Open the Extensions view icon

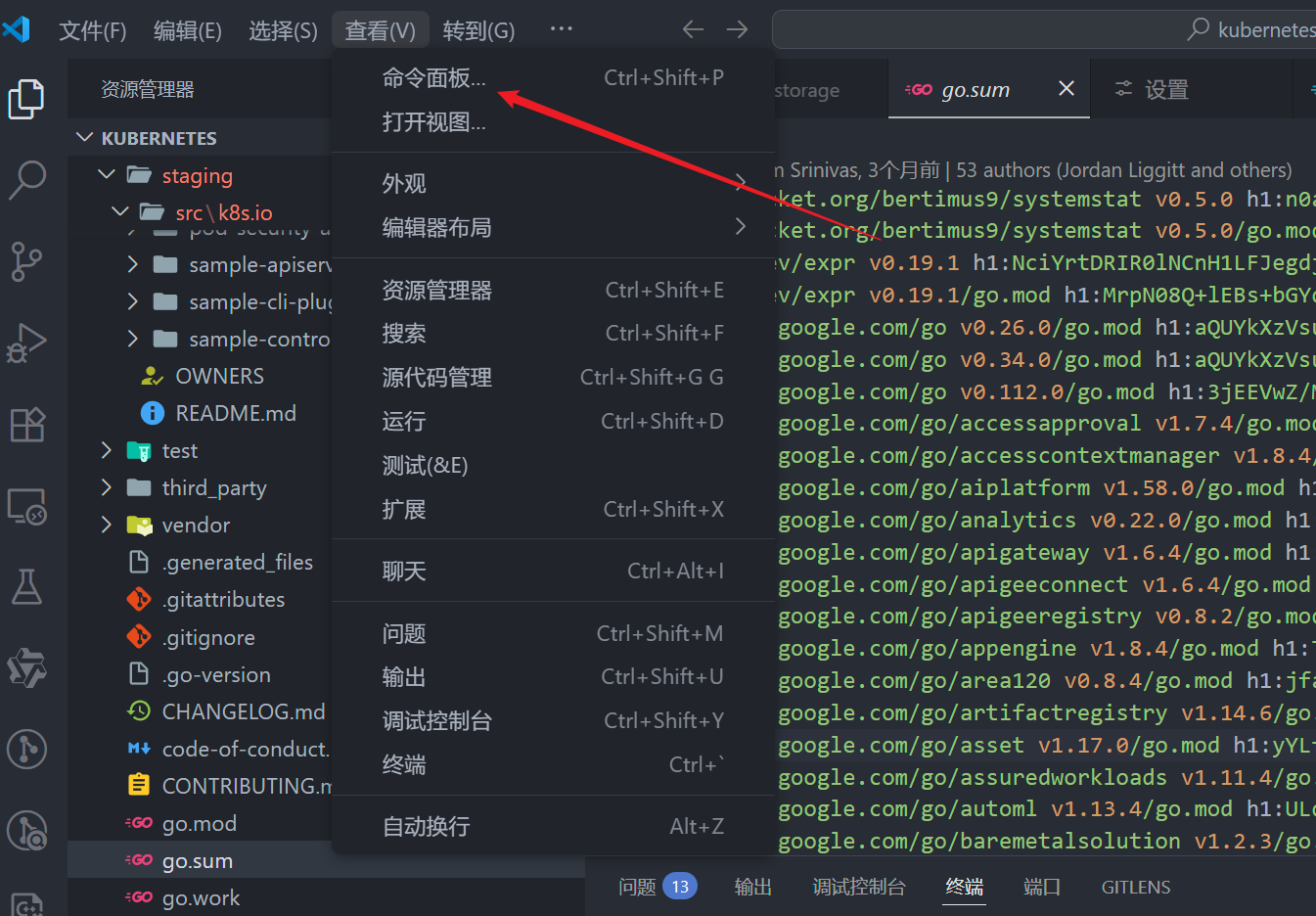pyautogui.click(x=26, y=425)
